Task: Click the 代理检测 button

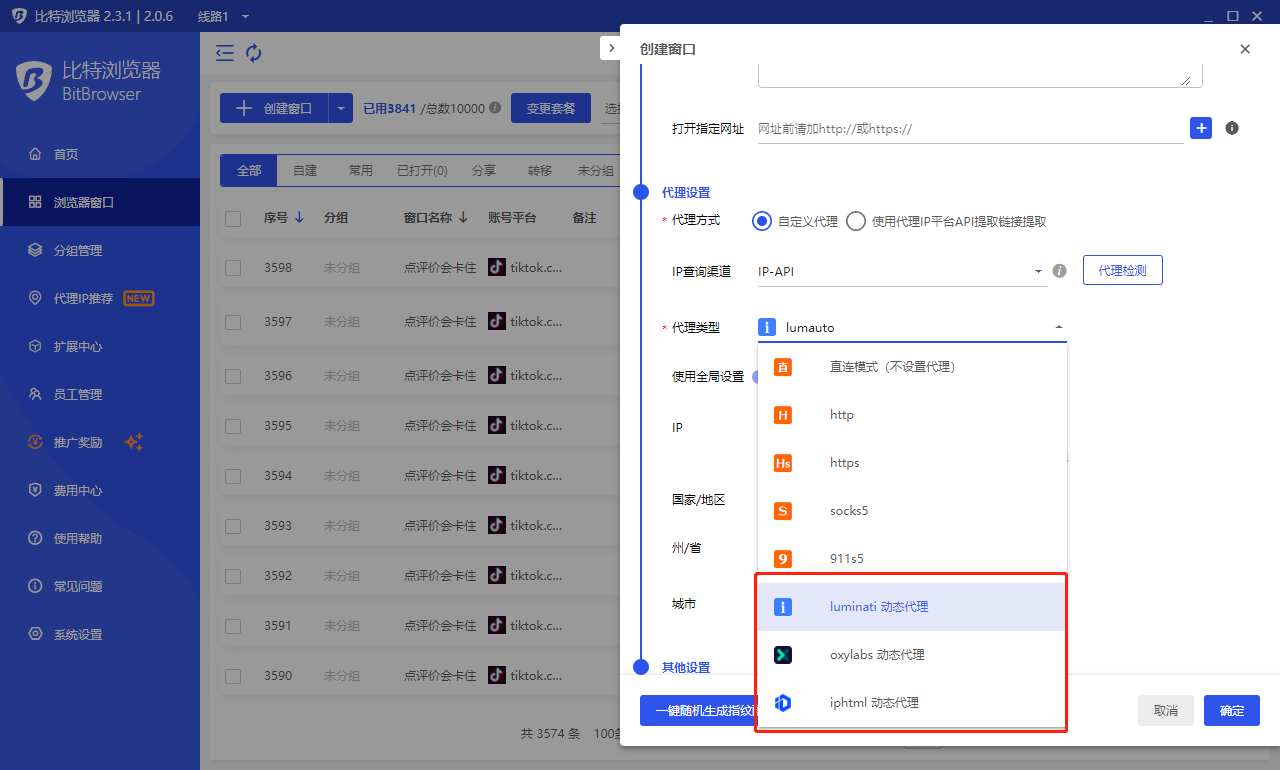Action: pos(1122,271)
